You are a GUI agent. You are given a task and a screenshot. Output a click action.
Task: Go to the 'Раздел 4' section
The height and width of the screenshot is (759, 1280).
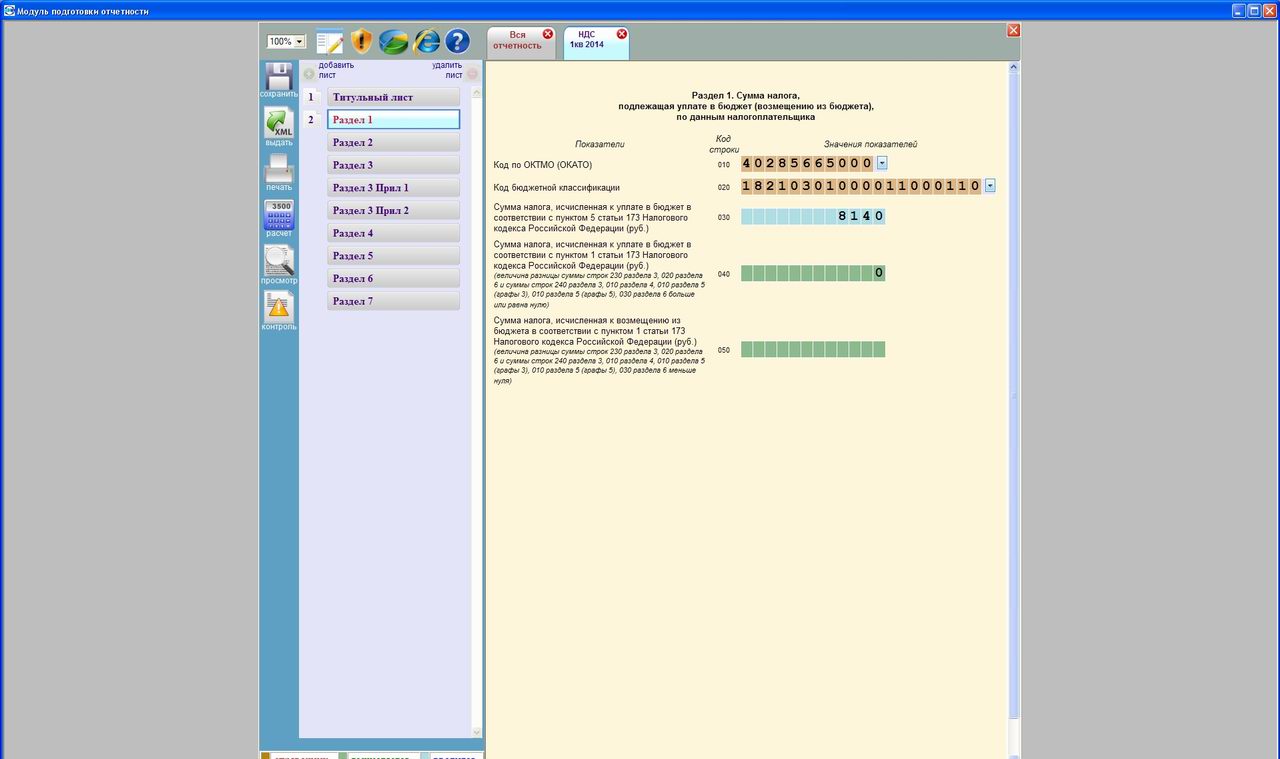[x=394, y=233]
